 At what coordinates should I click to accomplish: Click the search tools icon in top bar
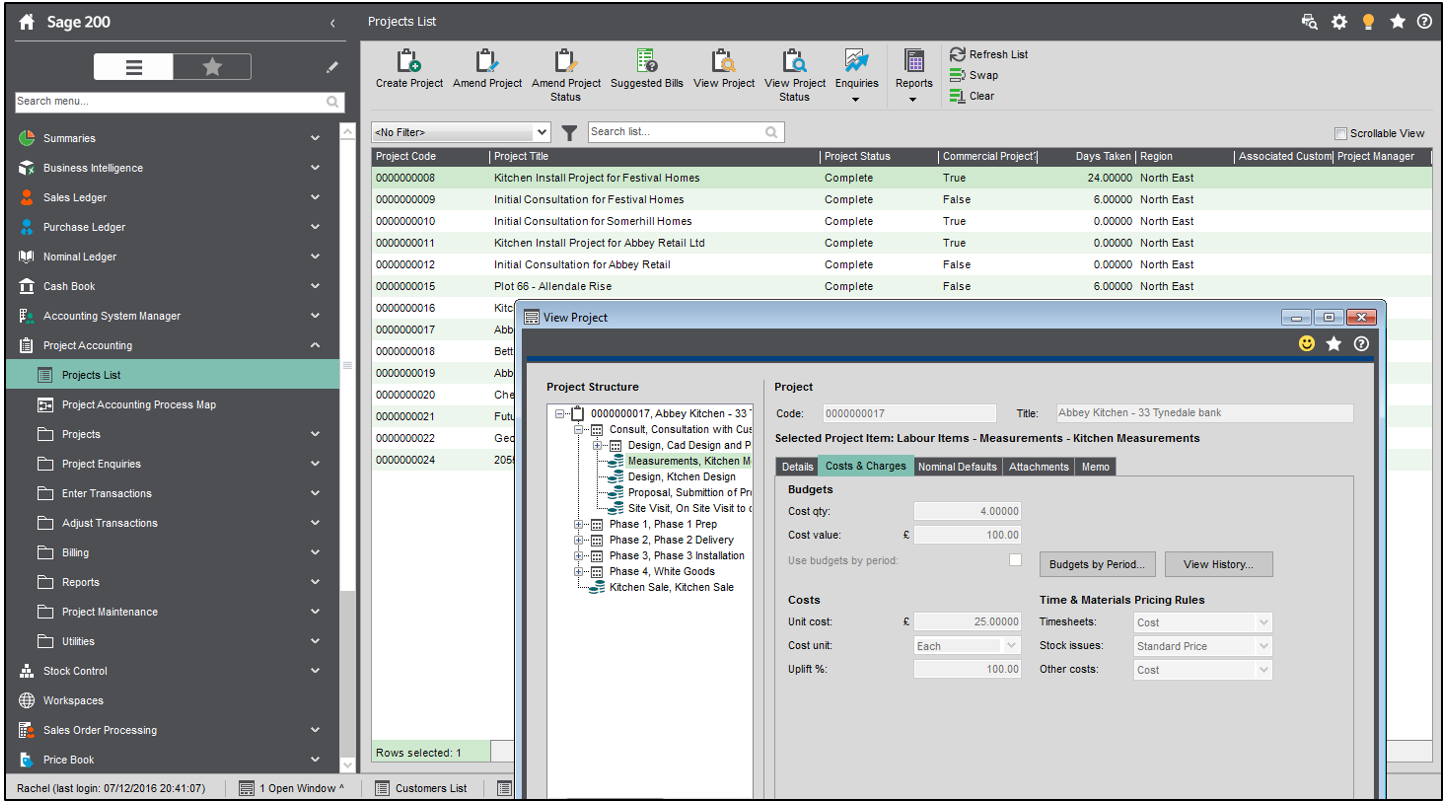(1310, 21)
